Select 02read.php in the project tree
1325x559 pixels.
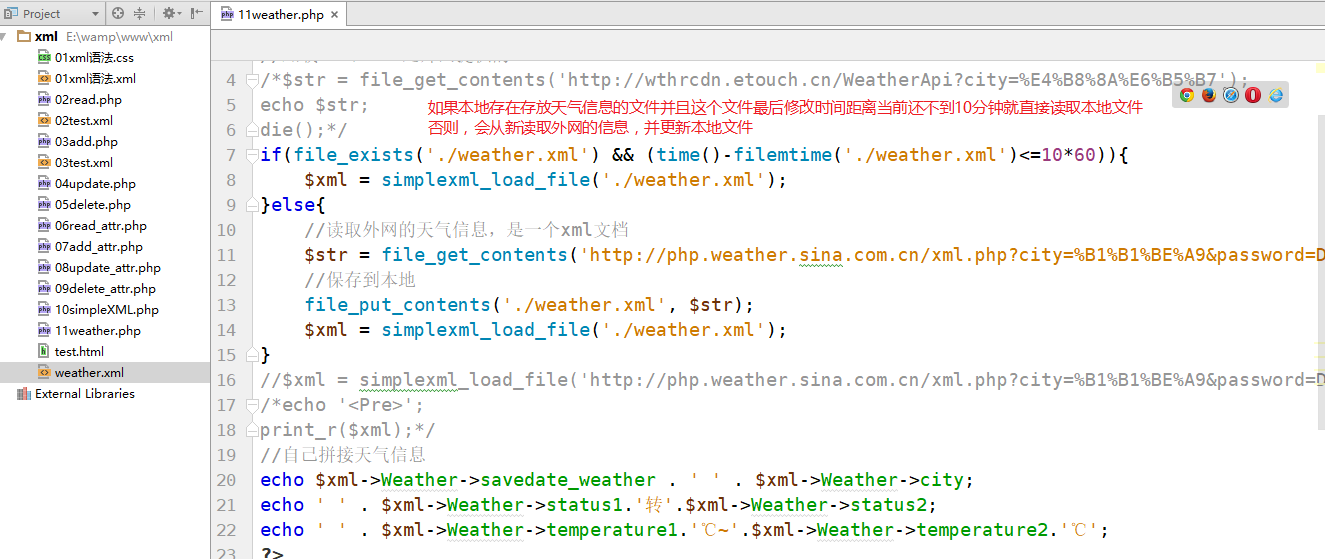[88, 100]
